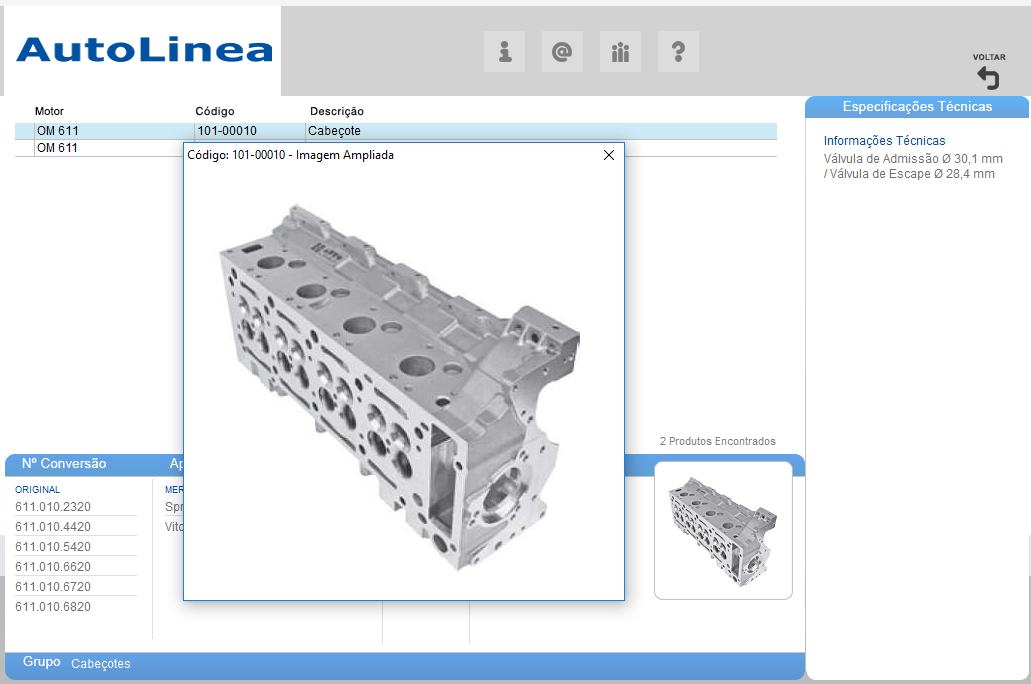
Task: Select the second OM 611 row
Action: pyautogui.click(x=57, y=148)
